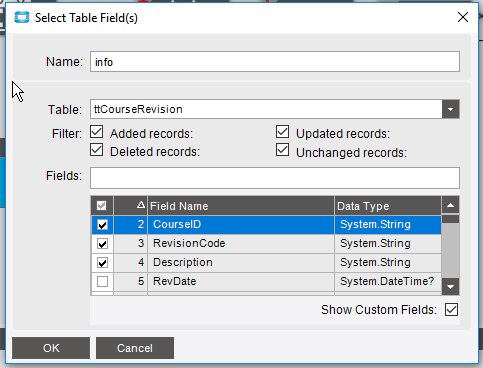Uncheck the Added records filter

click(x=97, y=132)
